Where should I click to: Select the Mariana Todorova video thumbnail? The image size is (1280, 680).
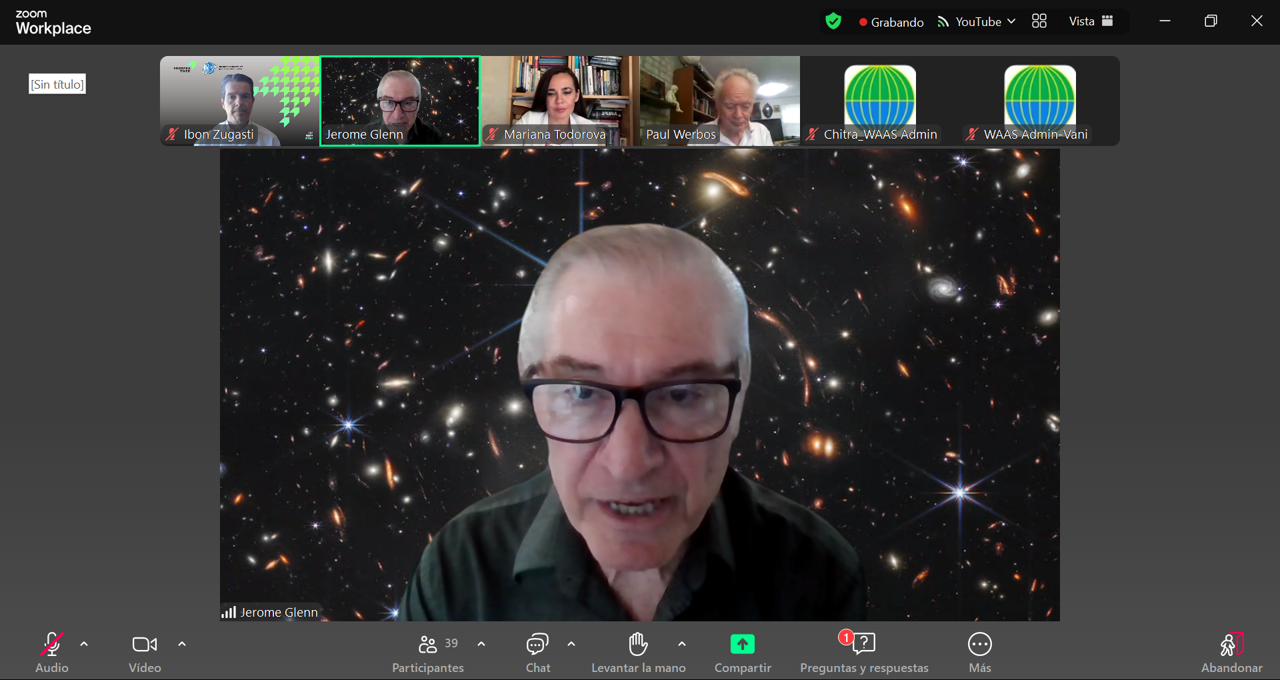(x=560, y=100)
